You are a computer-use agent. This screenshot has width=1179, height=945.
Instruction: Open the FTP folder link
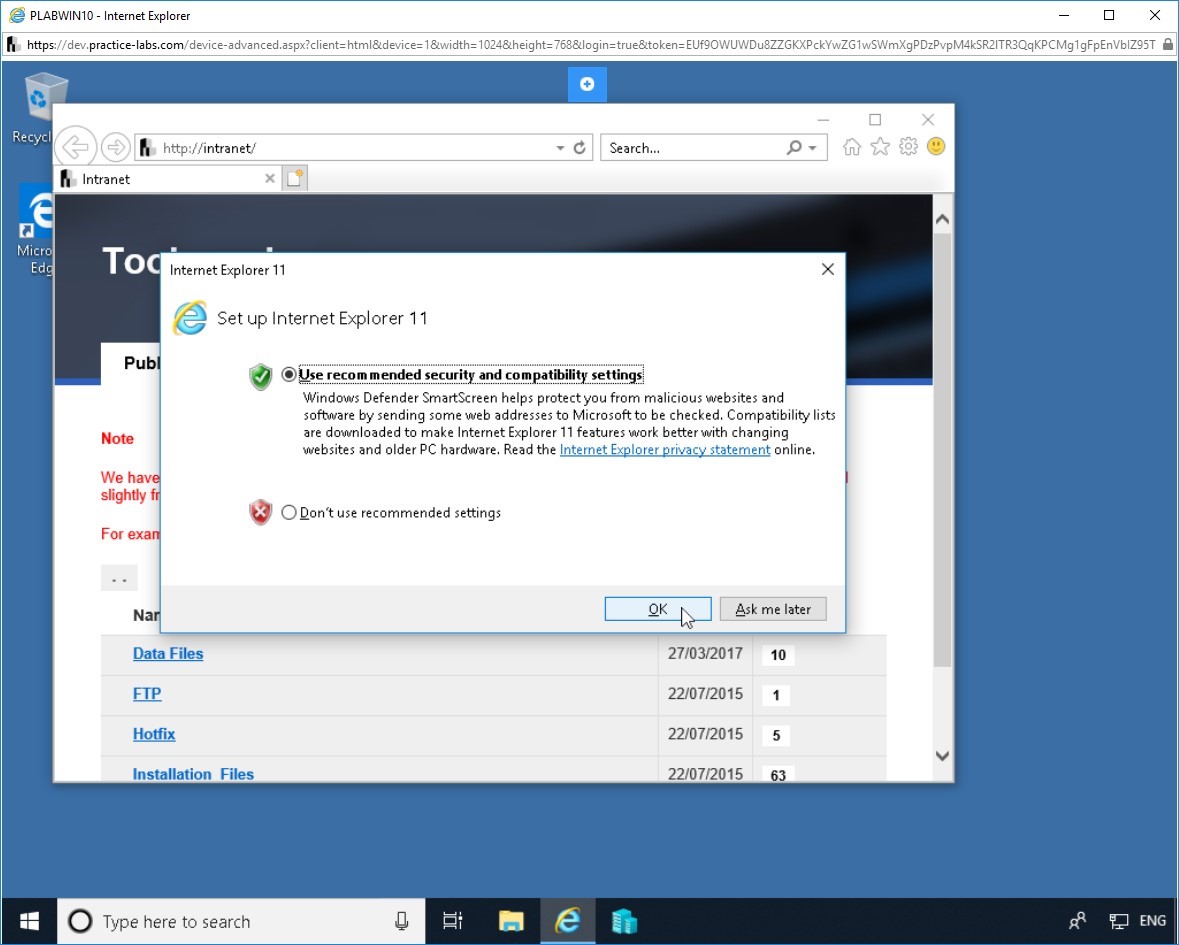(x=147, y=693)
